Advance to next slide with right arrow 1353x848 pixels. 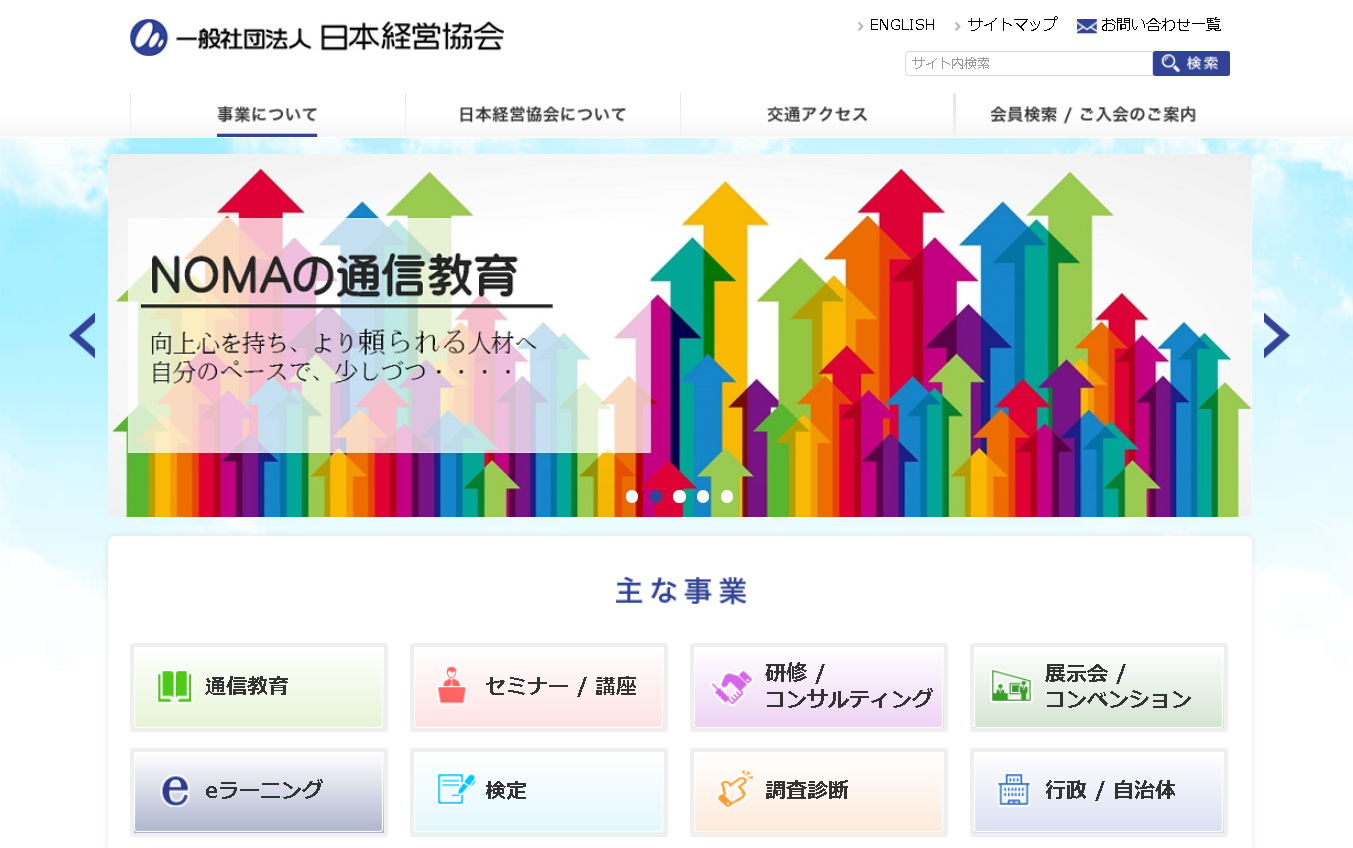point(1276,336)
